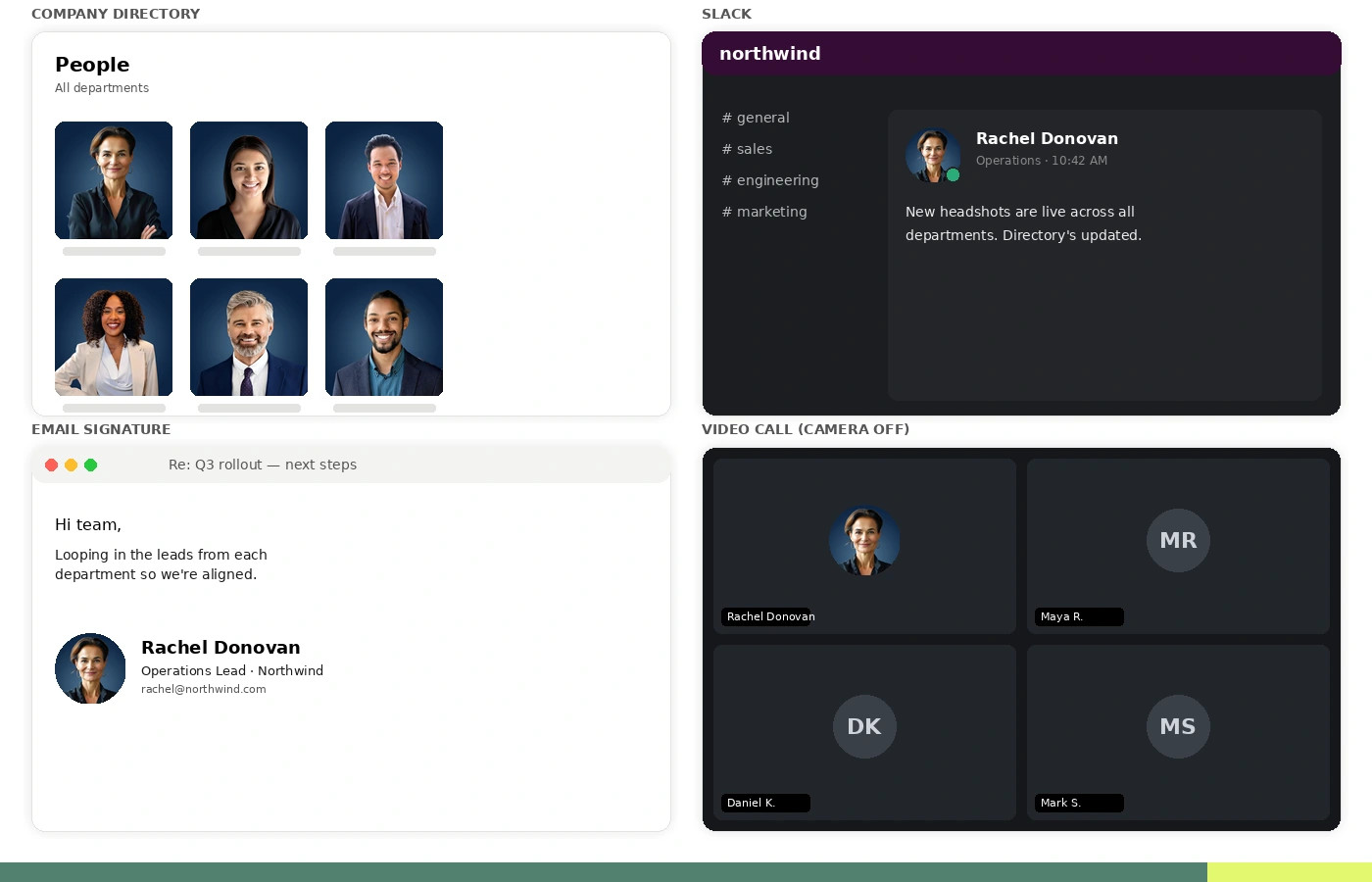Click the Operations · 10:42 AM timestamp in Slack

(x=1042, y=161)
